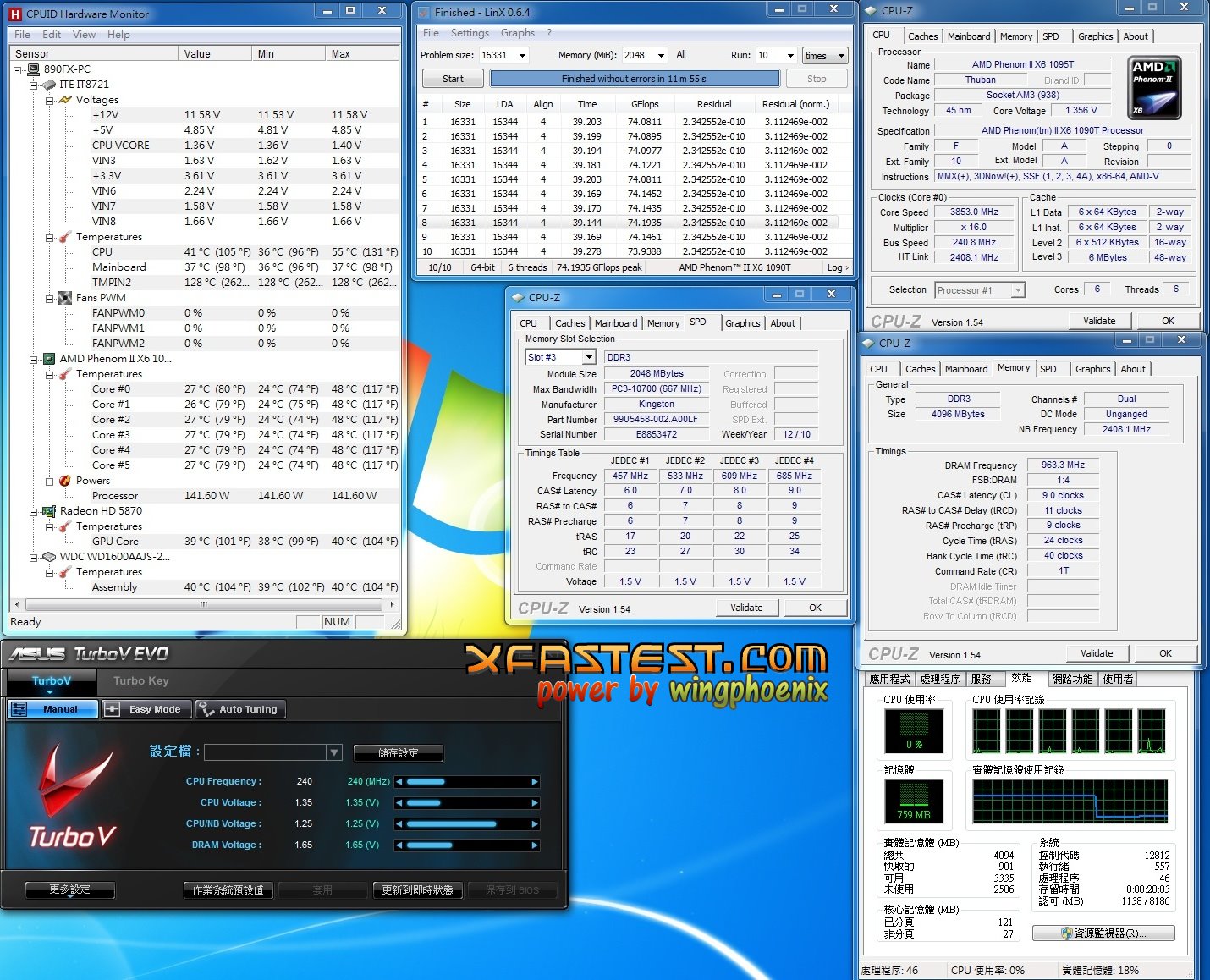Click the CPU Frequency slider bar
Viewport: 1210px width, 980px height.
(467, 782)
